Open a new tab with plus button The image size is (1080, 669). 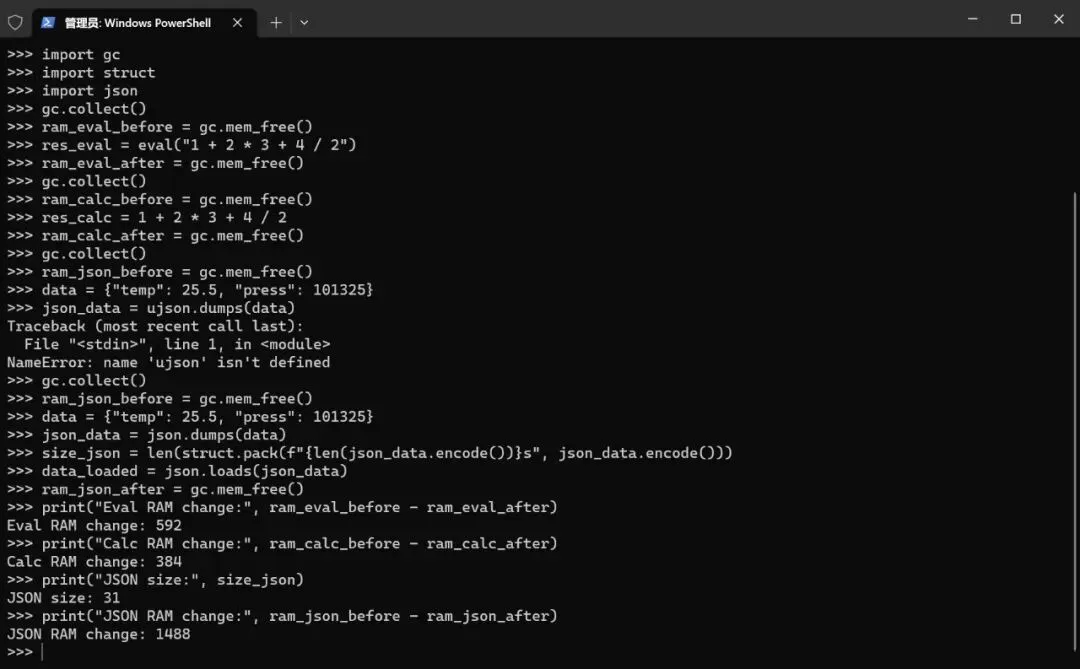pos(276,23)
